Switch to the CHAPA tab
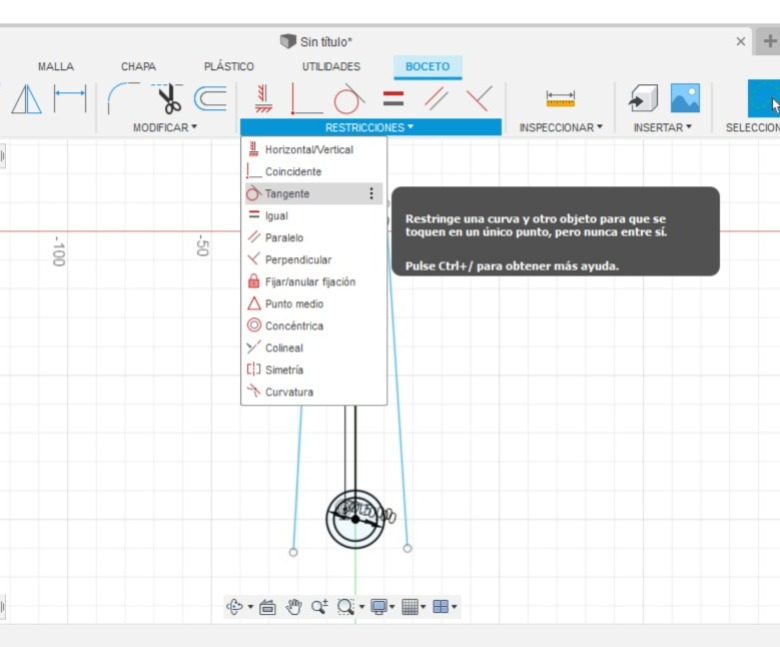 click(x=138, y=67)
